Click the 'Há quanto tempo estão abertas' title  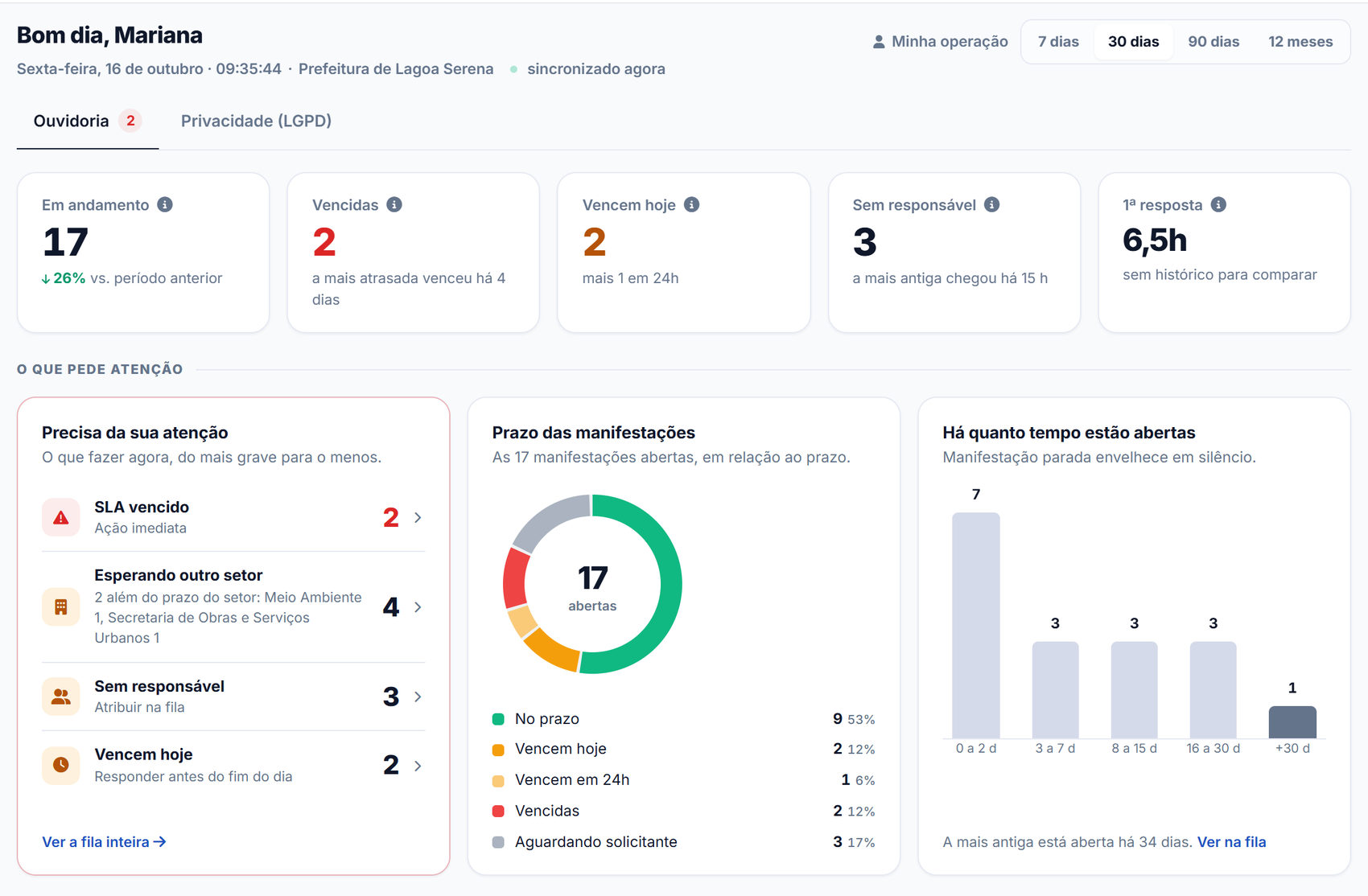click(1069, 433)
